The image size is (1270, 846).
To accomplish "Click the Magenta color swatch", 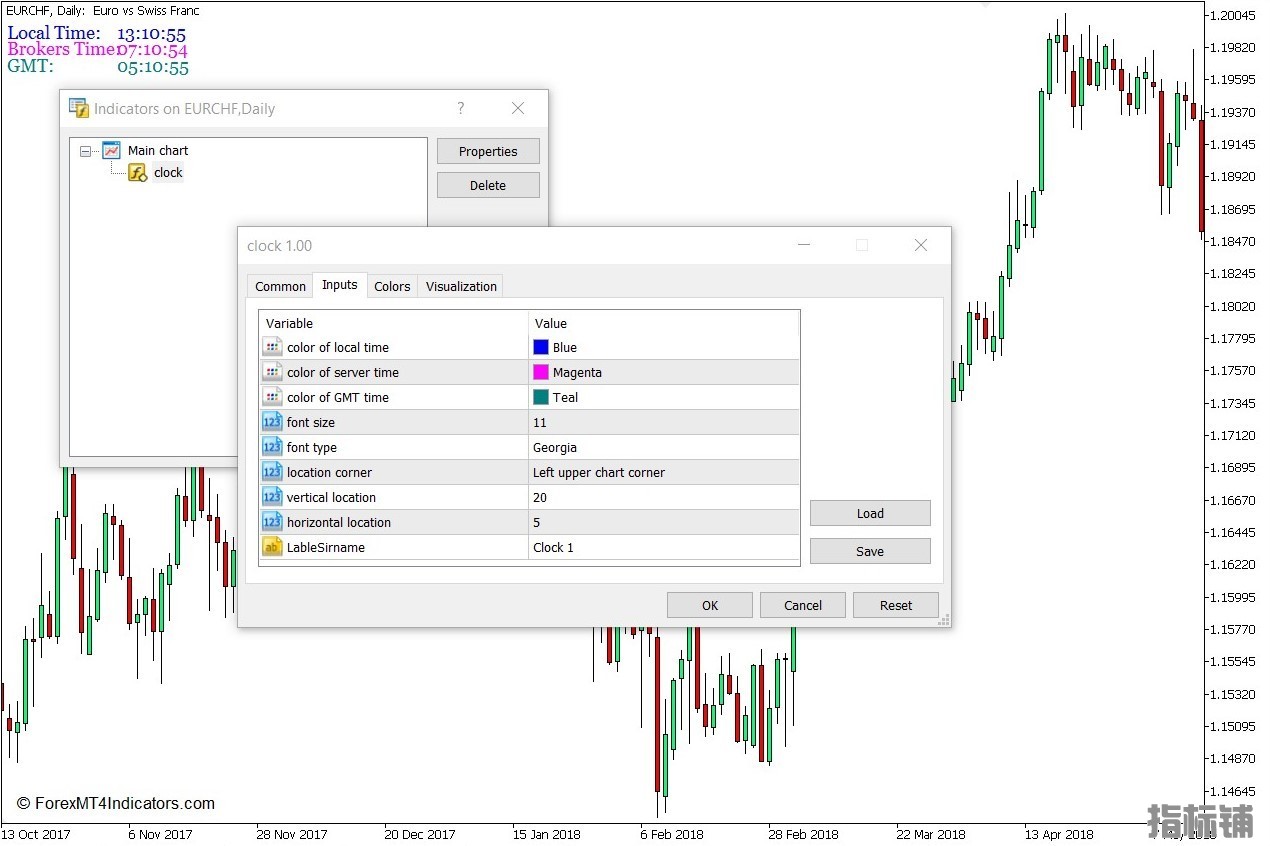I will pos(541,372).
